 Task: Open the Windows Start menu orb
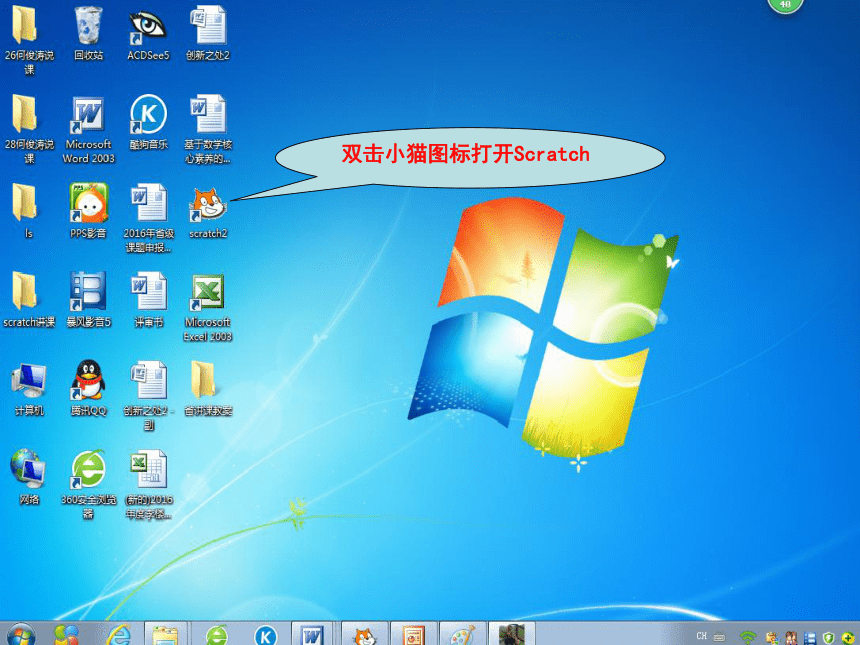pyautogui.click(x=22, y=635)
